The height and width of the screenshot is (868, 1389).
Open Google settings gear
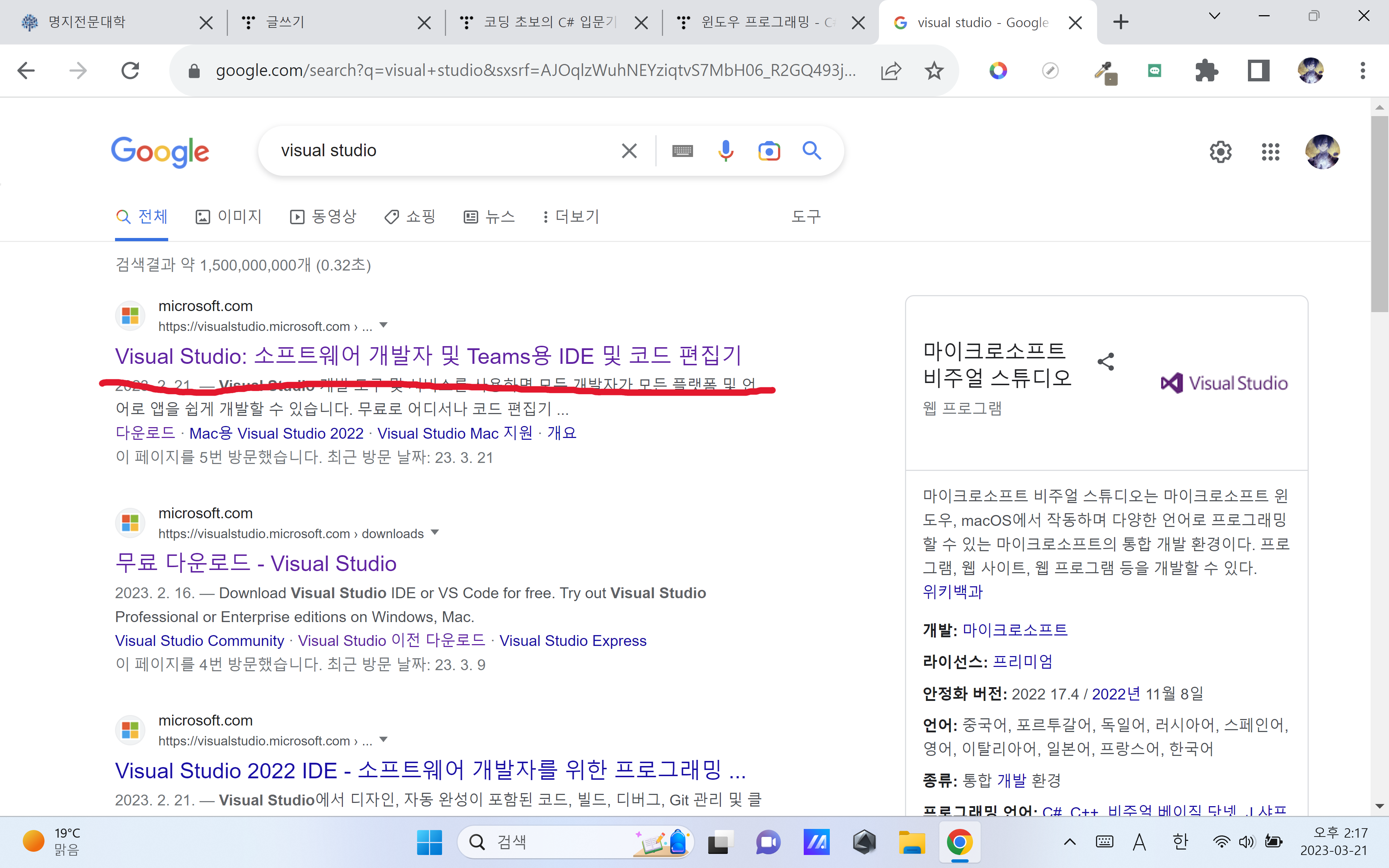tap(1220, 152)
